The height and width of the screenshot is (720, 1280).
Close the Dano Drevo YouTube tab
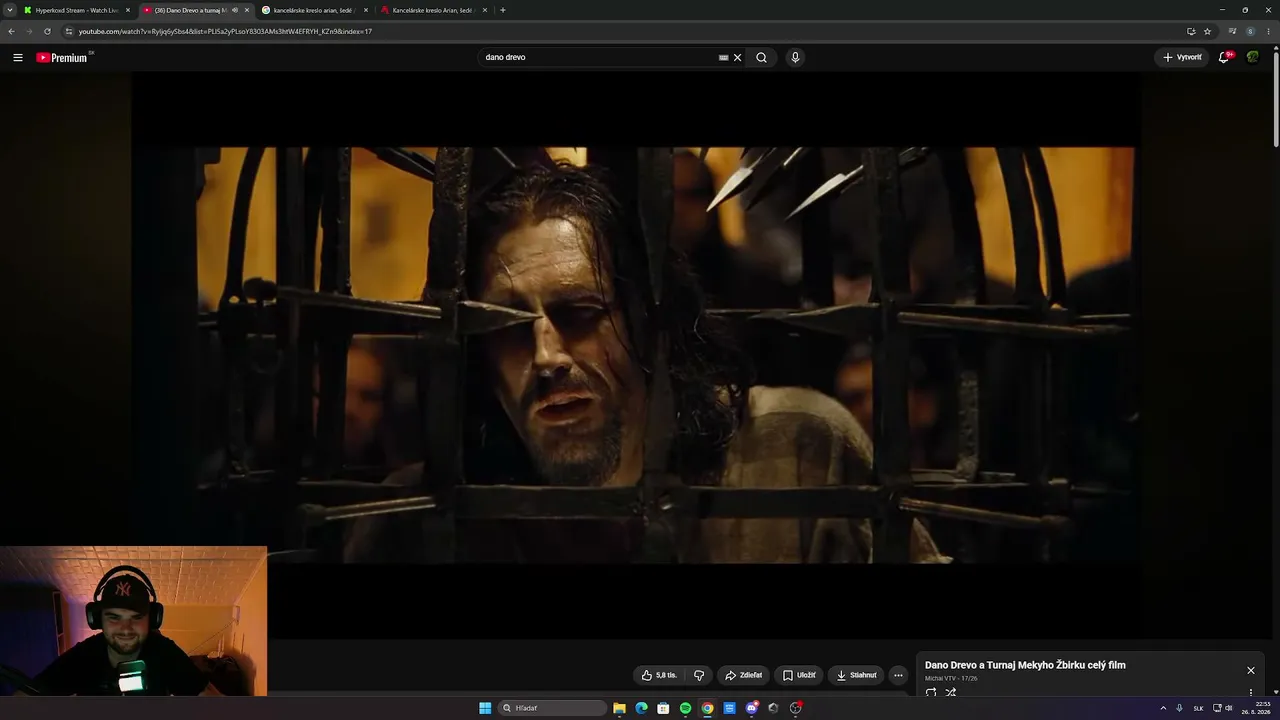(x=247, y=10)
